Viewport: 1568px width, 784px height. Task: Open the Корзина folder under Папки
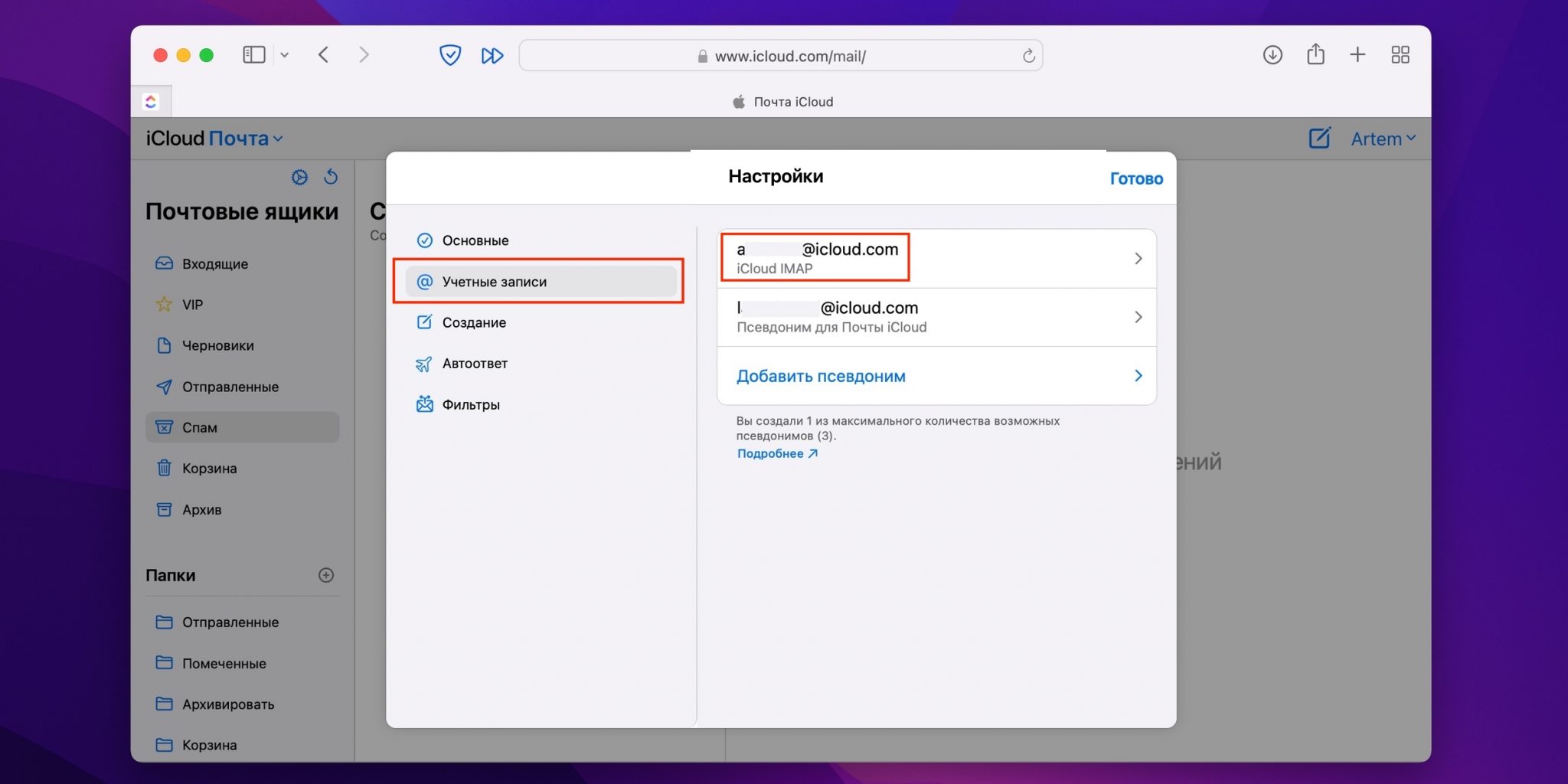[x=242, y=744]
